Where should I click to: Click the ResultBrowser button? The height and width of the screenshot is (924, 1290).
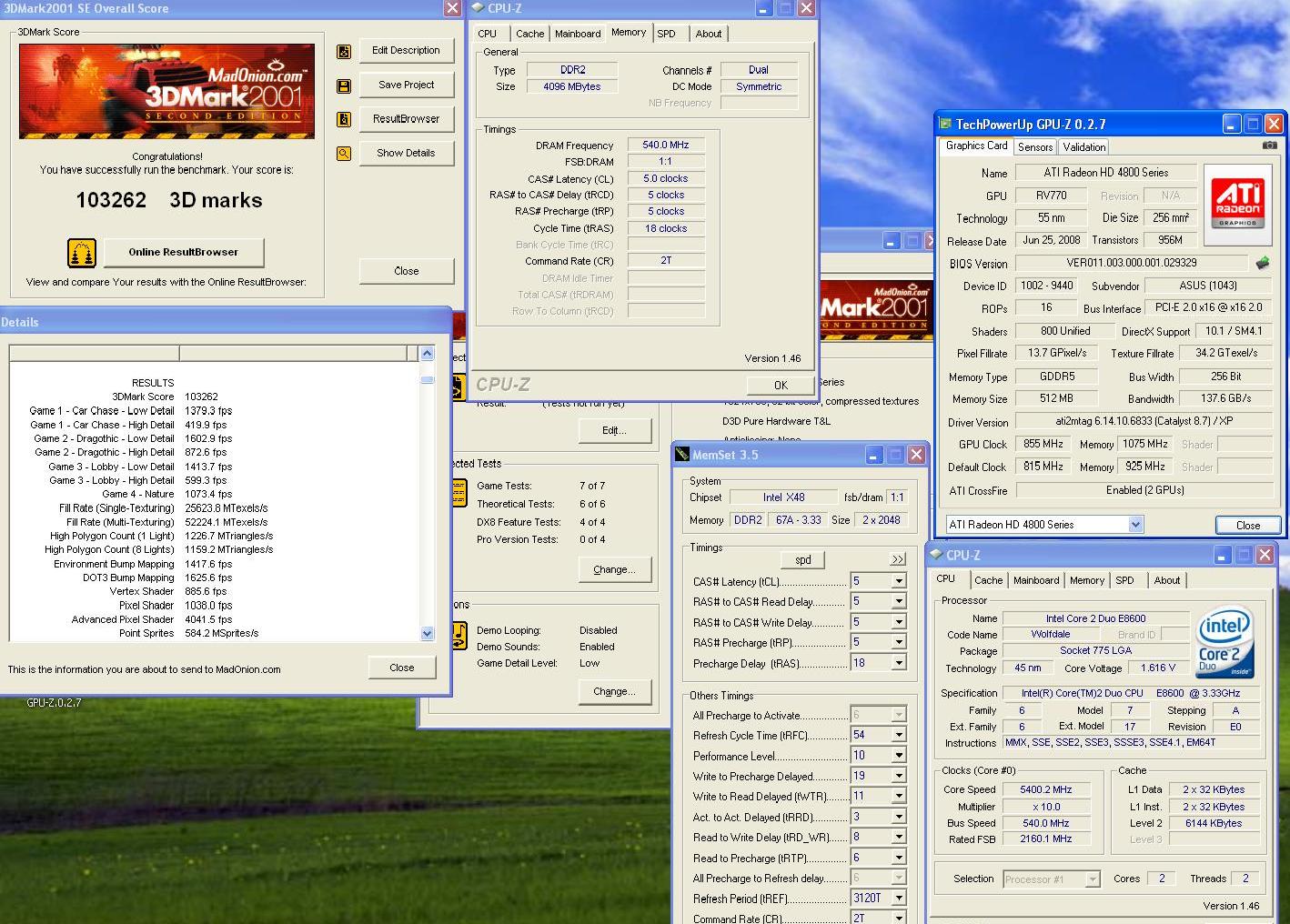point(406,119)
